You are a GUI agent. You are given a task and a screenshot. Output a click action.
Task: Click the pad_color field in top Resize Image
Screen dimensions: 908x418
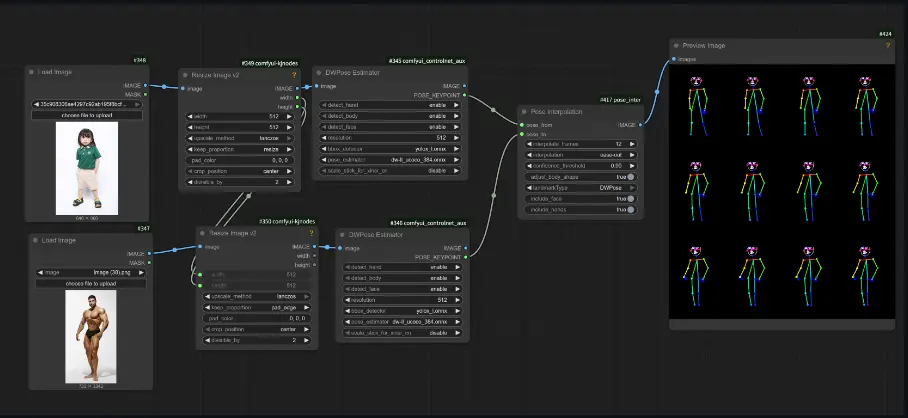(240, 160)
